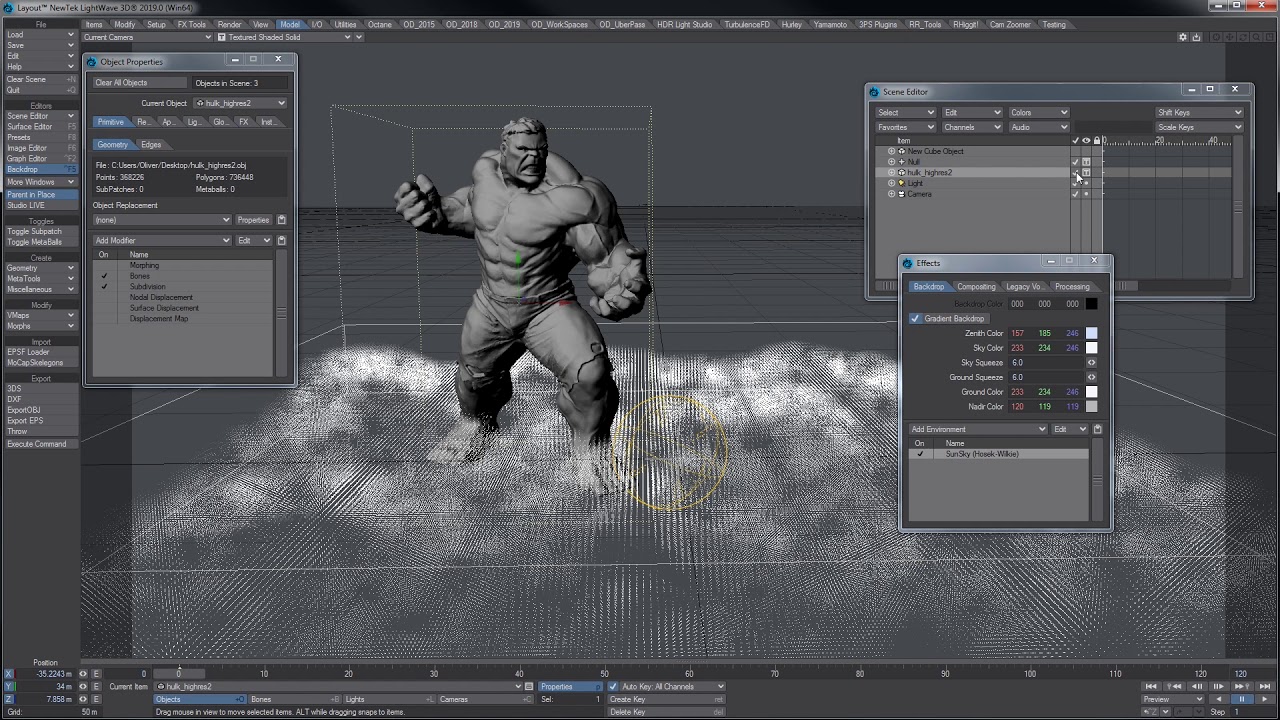Open the Add Environment dropdown

pyautogui.click(x=977, y=429)
